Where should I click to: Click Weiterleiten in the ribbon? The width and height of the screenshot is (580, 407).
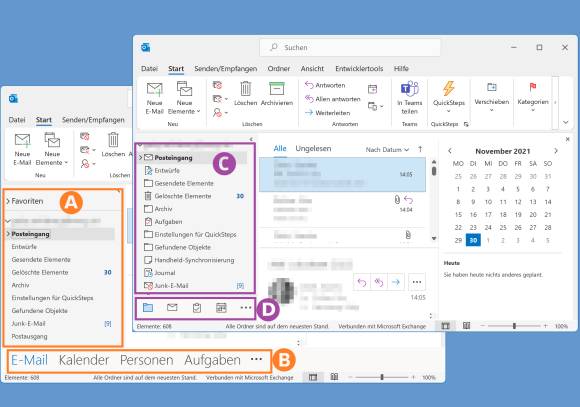[x=327, y=112]
